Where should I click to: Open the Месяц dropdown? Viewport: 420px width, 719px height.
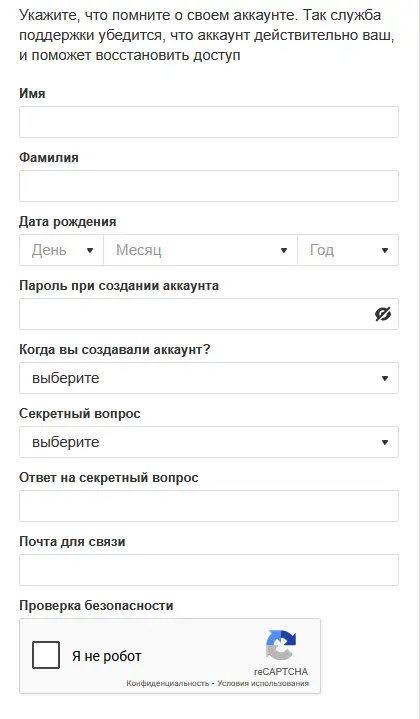tap(200, 250)
